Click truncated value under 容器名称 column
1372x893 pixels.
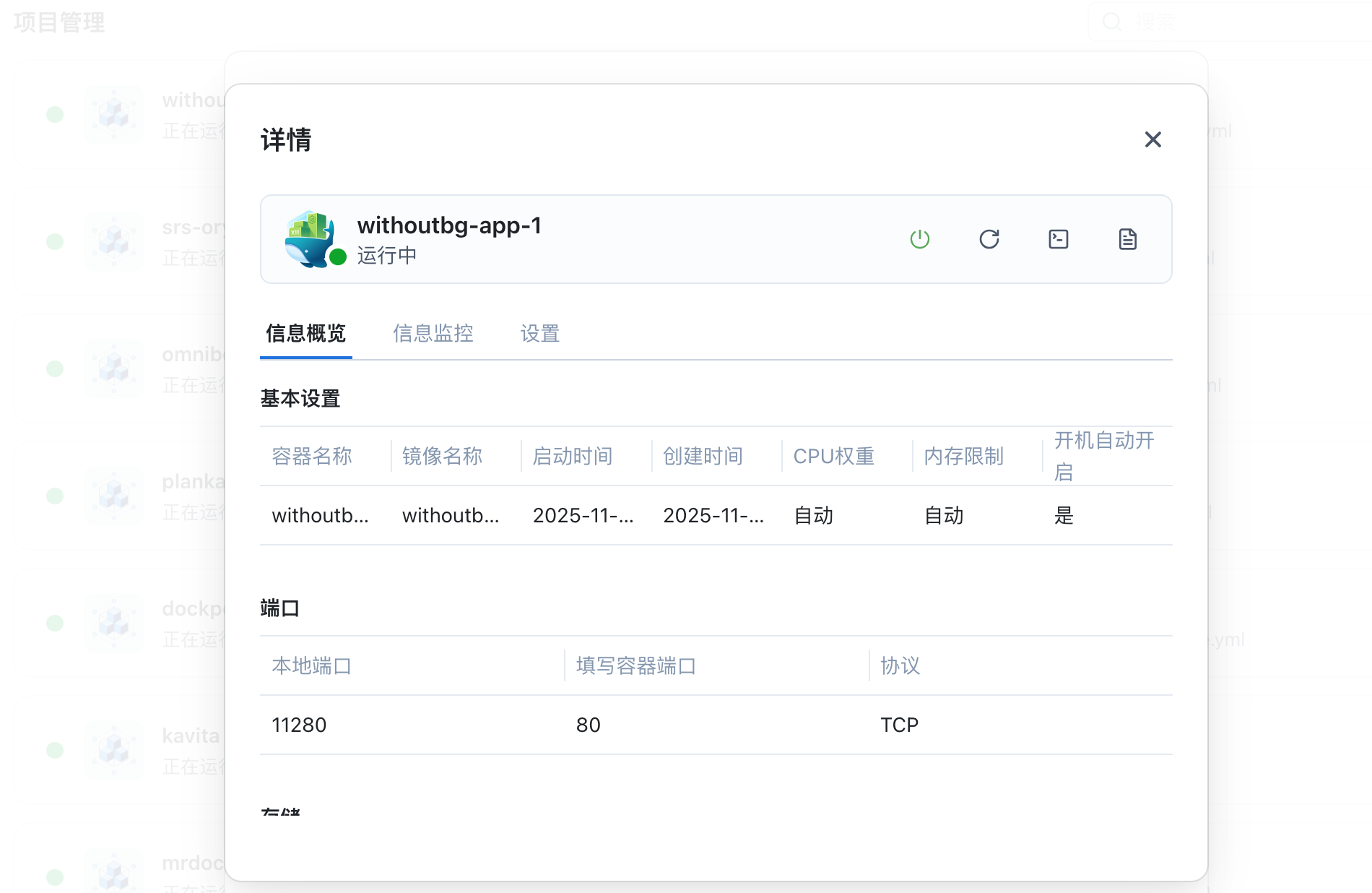tap(320, 515)
